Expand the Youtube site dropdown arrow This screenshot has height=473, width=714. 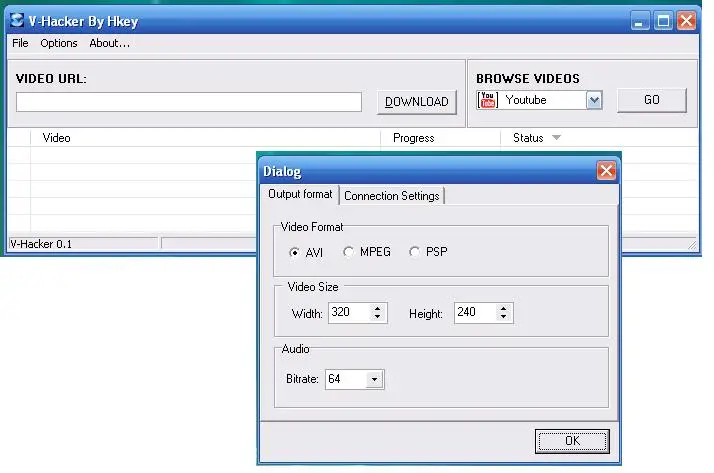594,100
